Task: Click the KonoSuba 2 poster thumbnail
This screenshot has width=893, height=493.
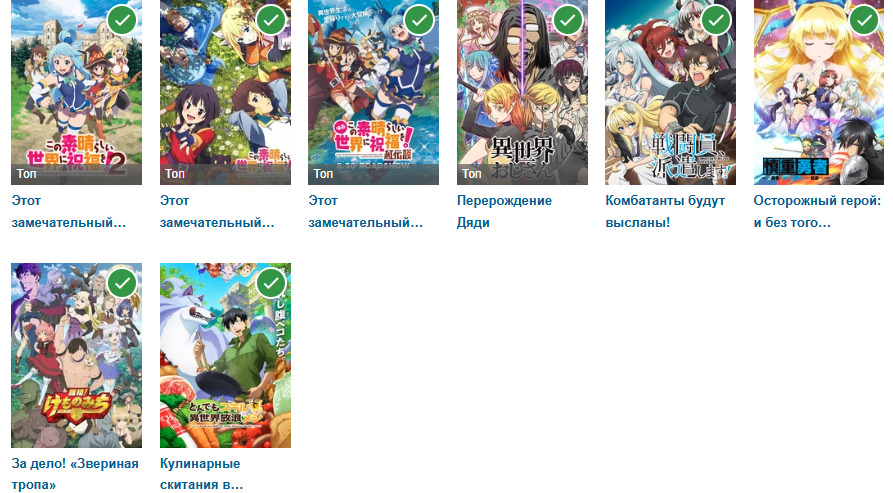Action: click(x=76, y=92)
